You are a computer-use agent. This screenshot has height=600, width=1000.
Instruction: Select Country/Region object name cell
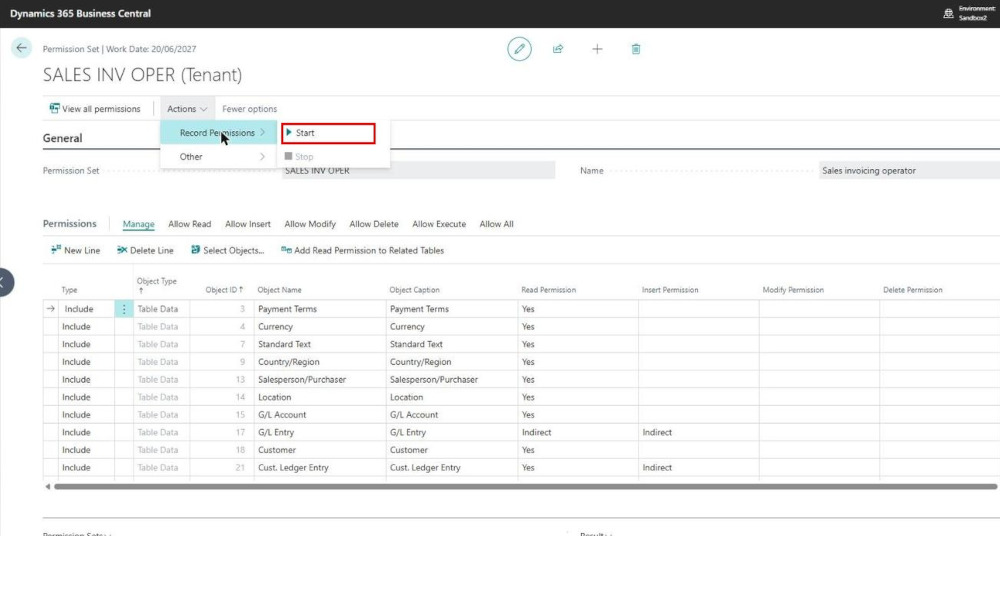(x=320, y=362)
